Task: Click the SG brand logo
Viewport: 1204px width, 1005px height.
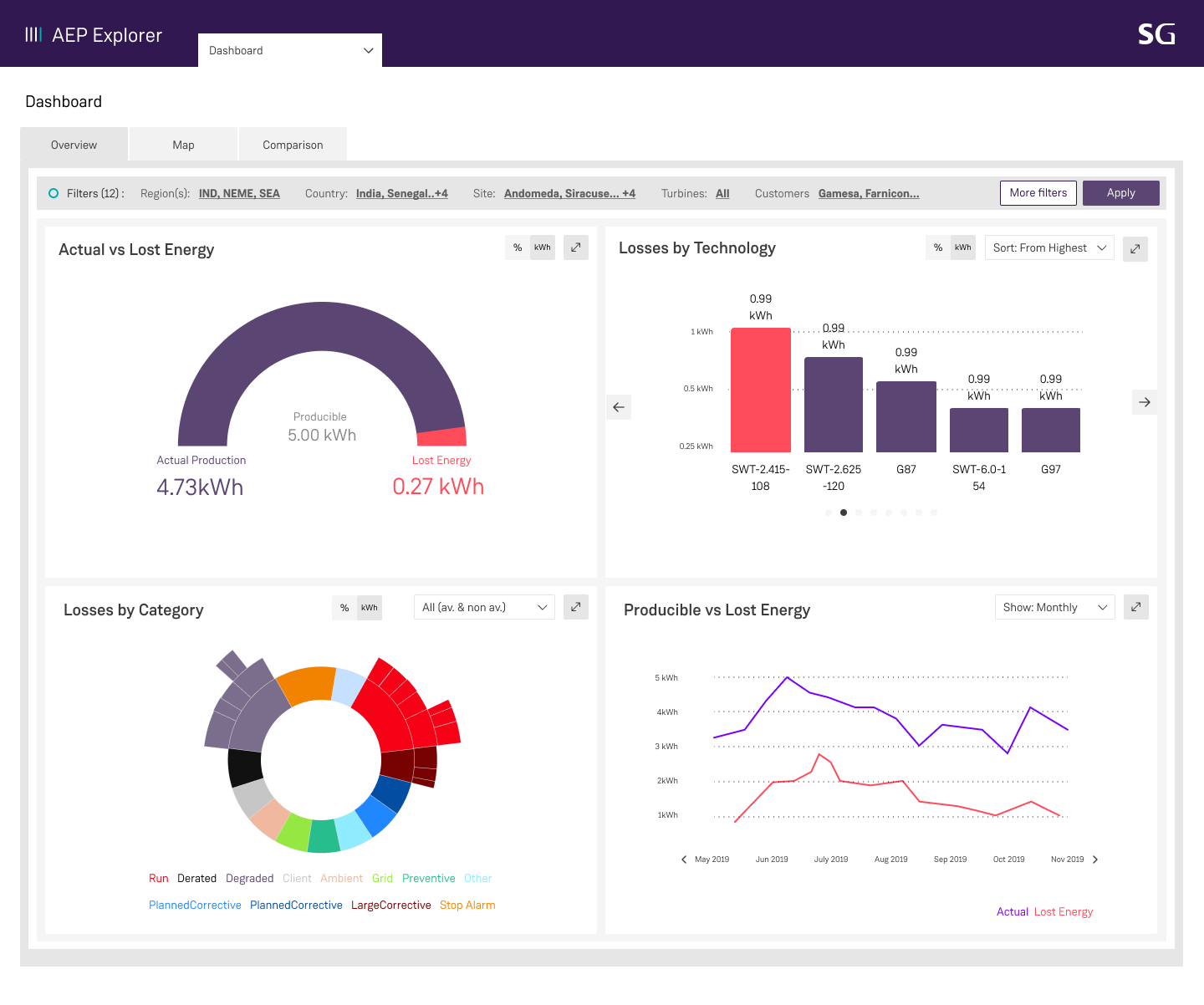Action: click(x=1156, y=34)
